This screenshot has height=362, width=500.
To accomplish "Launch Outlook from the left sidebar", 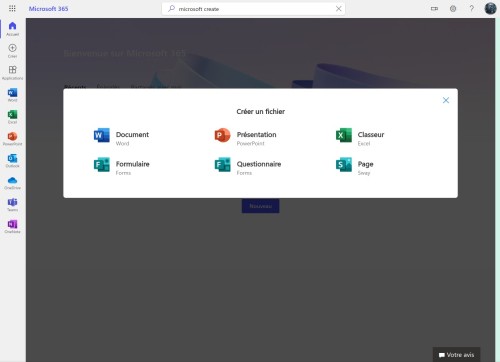I will (x=12, y=161).
